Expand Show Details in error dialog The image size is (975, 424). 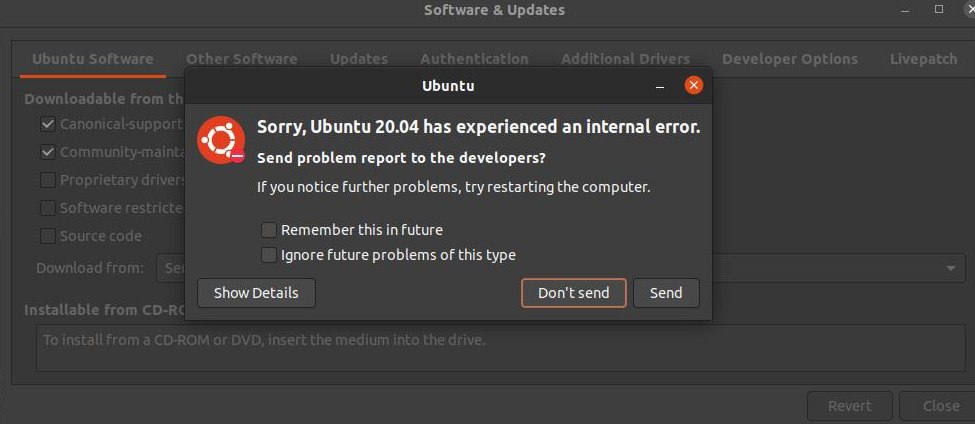[x=256, y=293]
